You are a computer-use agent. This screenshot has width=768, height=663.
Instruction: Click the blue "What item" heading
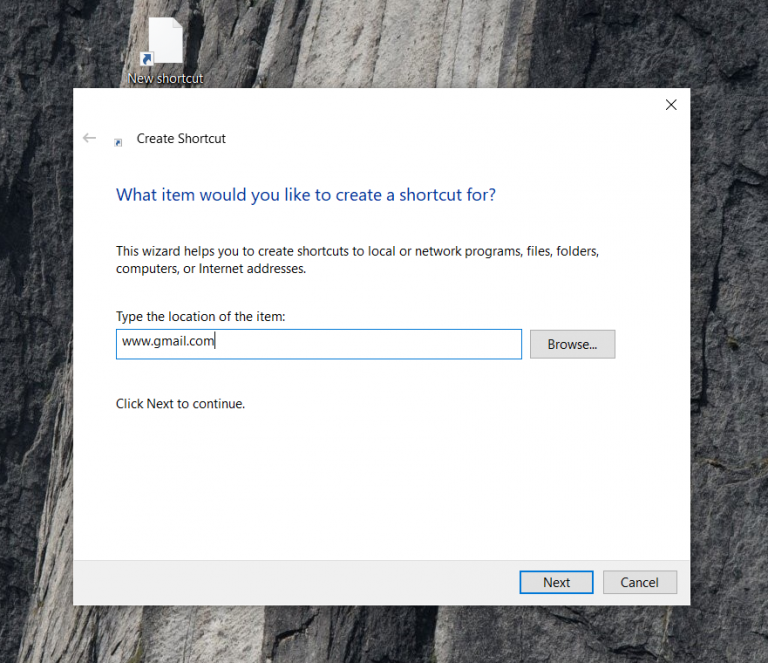[x=306, y=195]
